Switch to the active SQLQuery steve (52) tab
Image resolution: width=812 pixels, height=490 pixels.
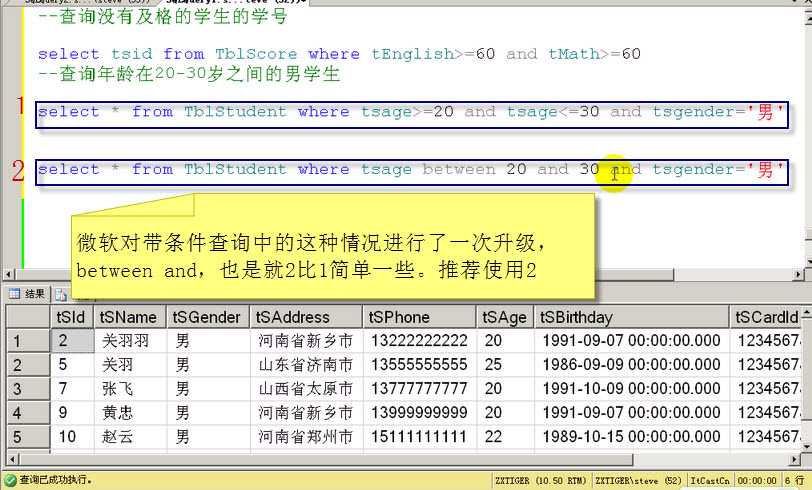click(236, 2)
